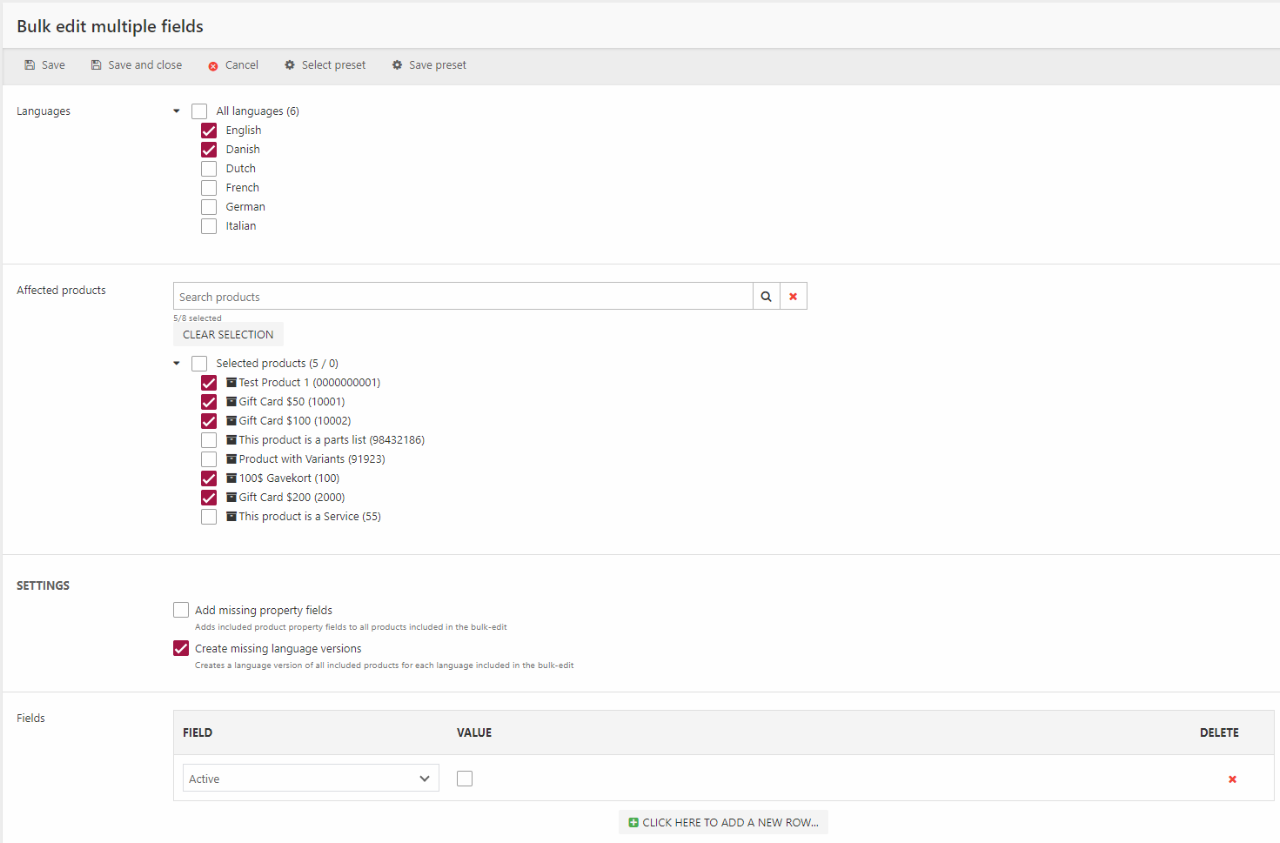The image size is (1280, 843).
Task: Open the Active field dropdown
Action: pos(311,779)
